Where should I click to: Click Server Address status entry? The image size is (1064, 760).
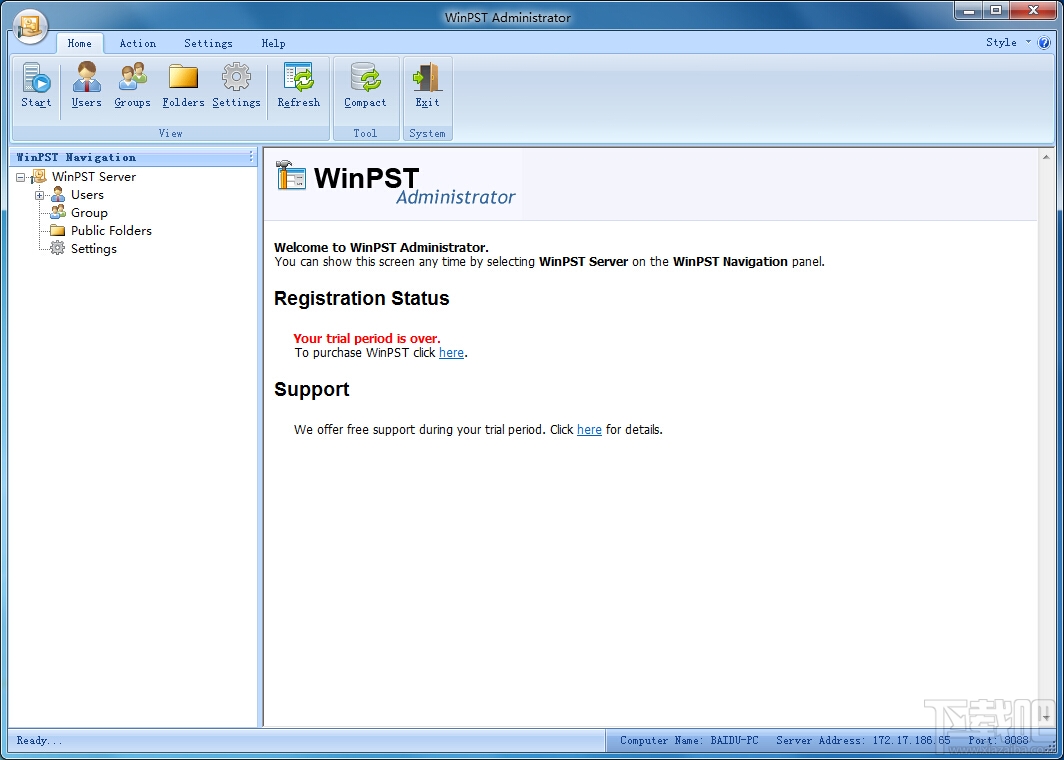tap(863, 740)
